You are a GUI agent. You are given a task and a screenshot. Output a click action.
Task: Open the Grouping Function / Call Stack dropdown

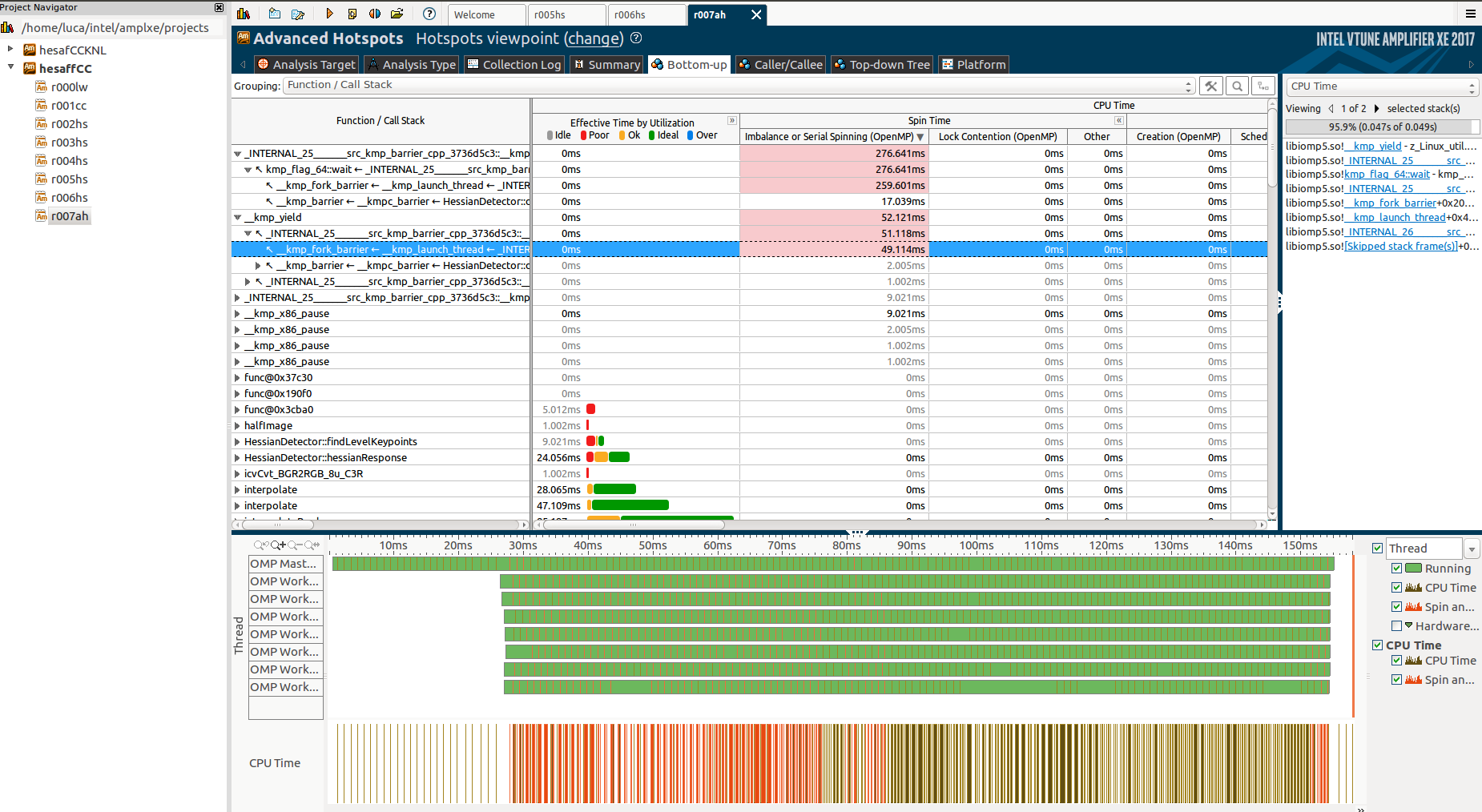pos(739,86)
